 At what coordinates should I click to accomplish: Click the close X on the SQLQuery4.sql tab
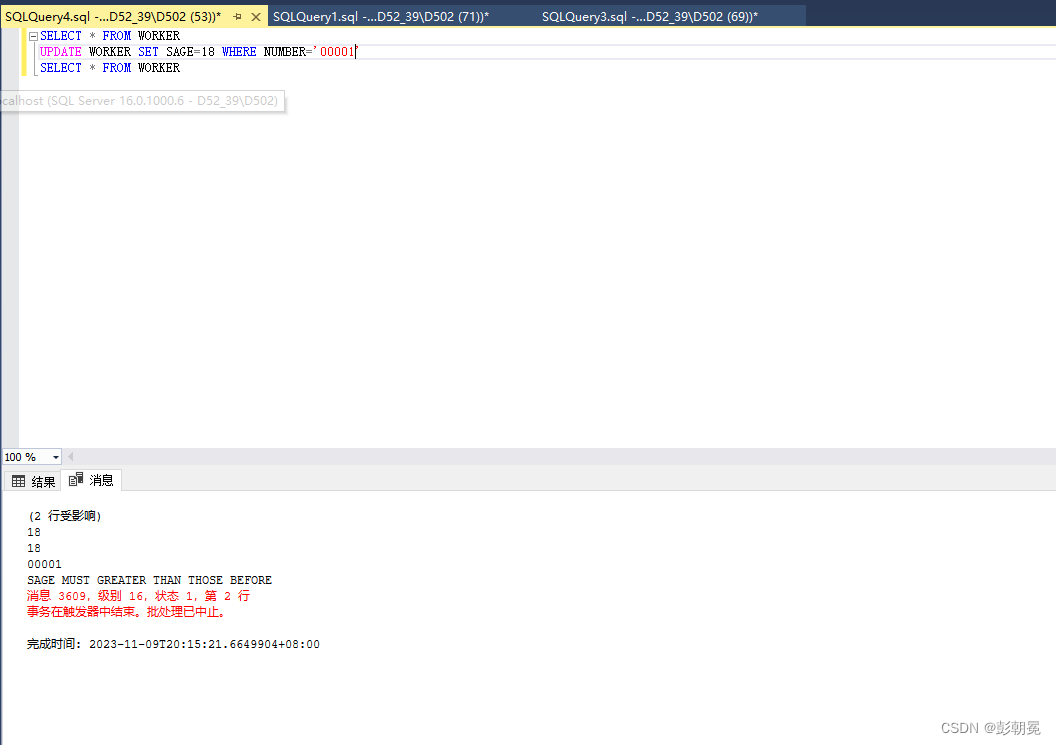[255, 16]
